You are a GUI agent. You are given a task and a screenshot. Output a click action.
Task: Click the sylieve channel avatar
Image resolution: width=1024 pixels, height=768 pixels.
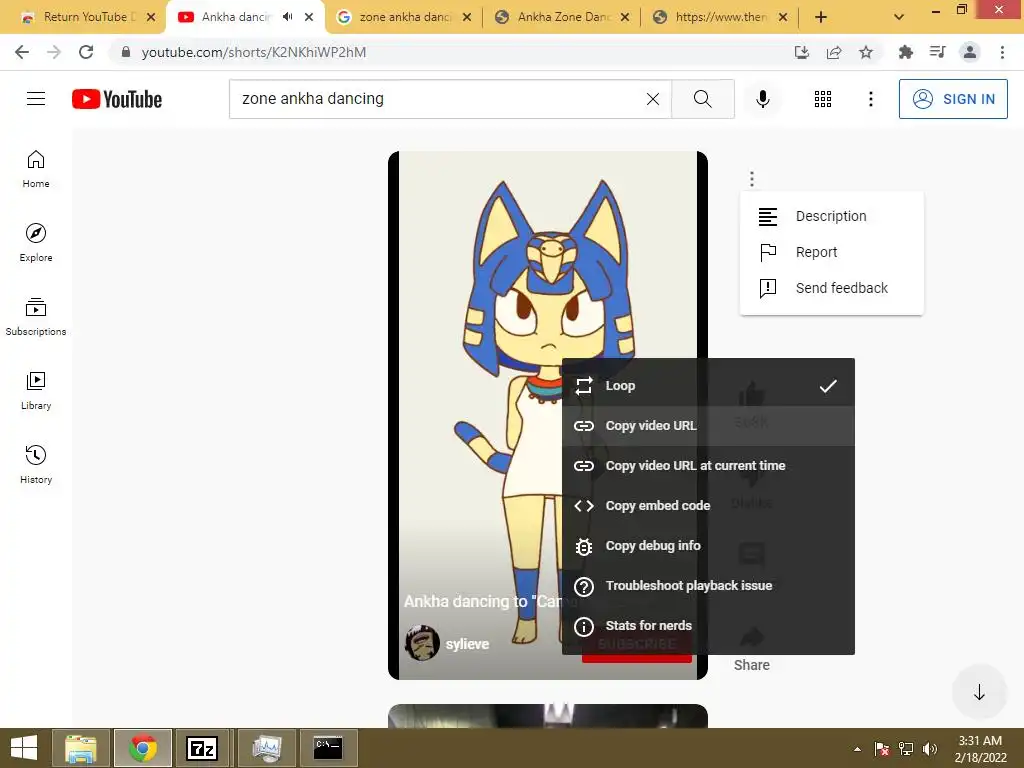[422, 643]
